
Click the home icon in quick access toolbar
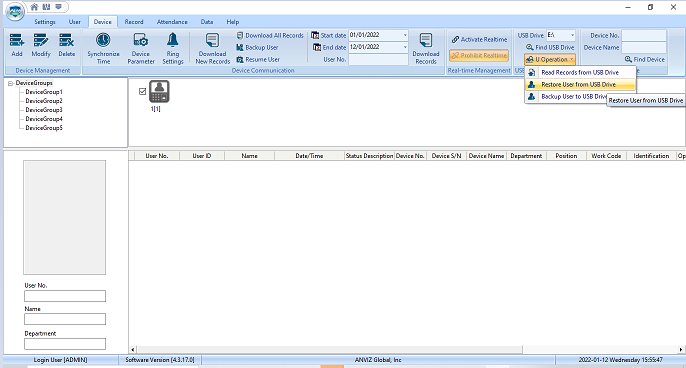click(x=34, y=7)
